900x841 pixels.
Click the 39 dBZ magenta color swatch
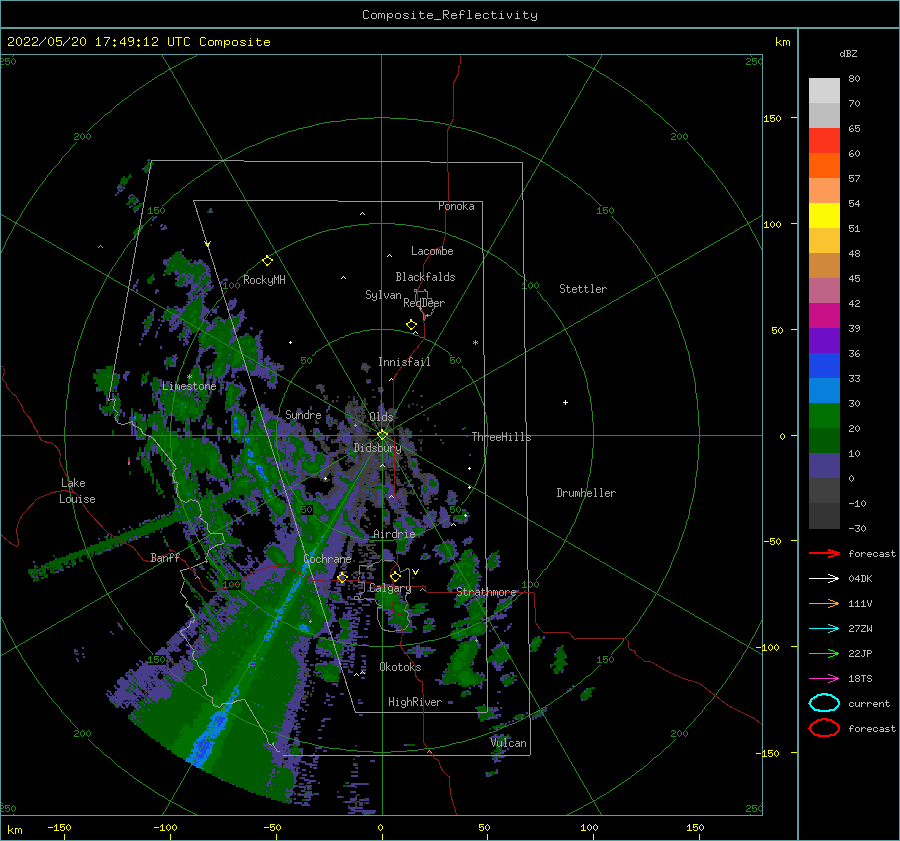click(x=824, y=316)
